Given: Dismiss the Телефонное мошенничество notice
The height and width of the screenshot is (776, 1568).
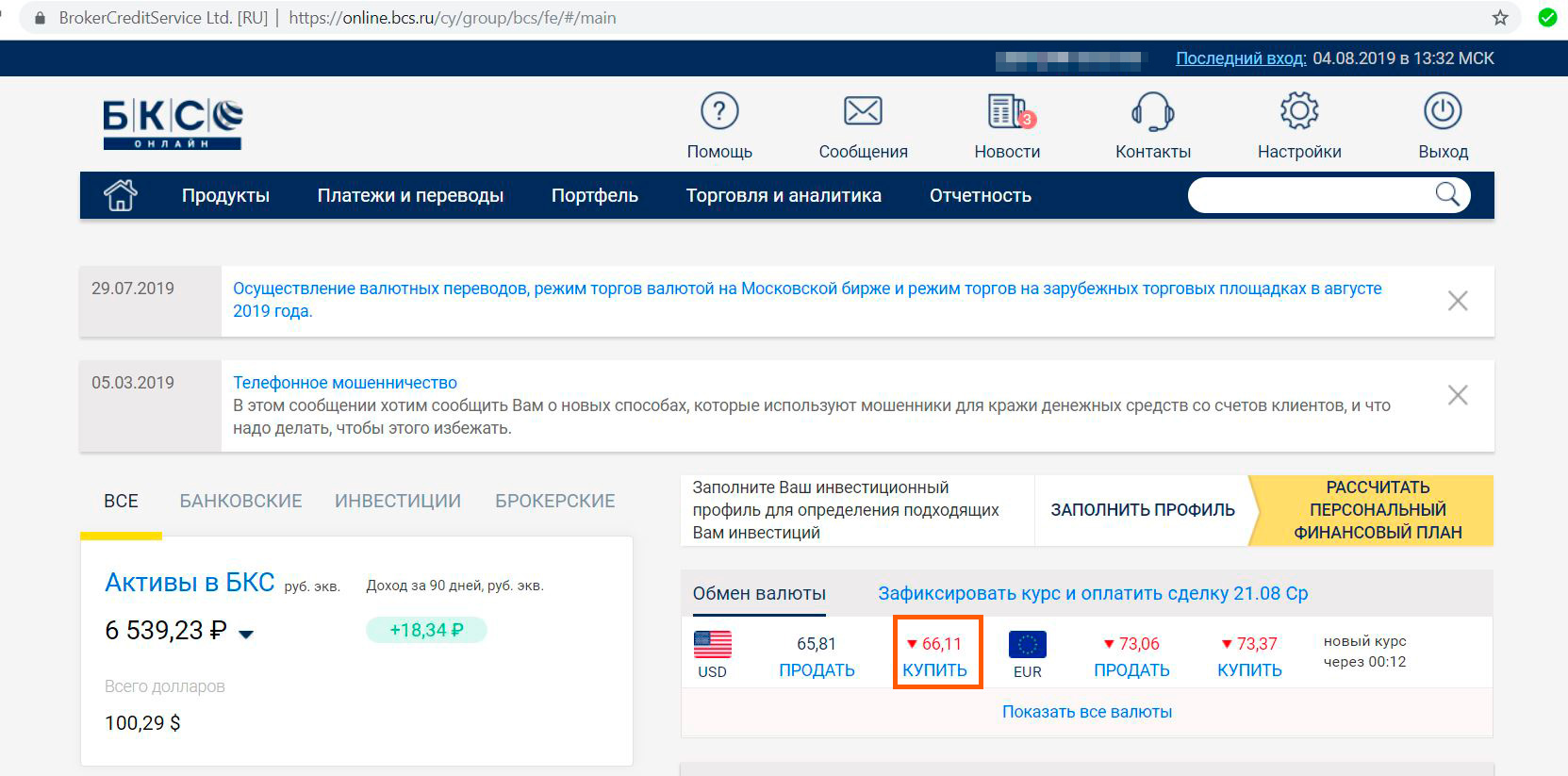Looking at the screenshot, I should click(x=1458, y=395).
